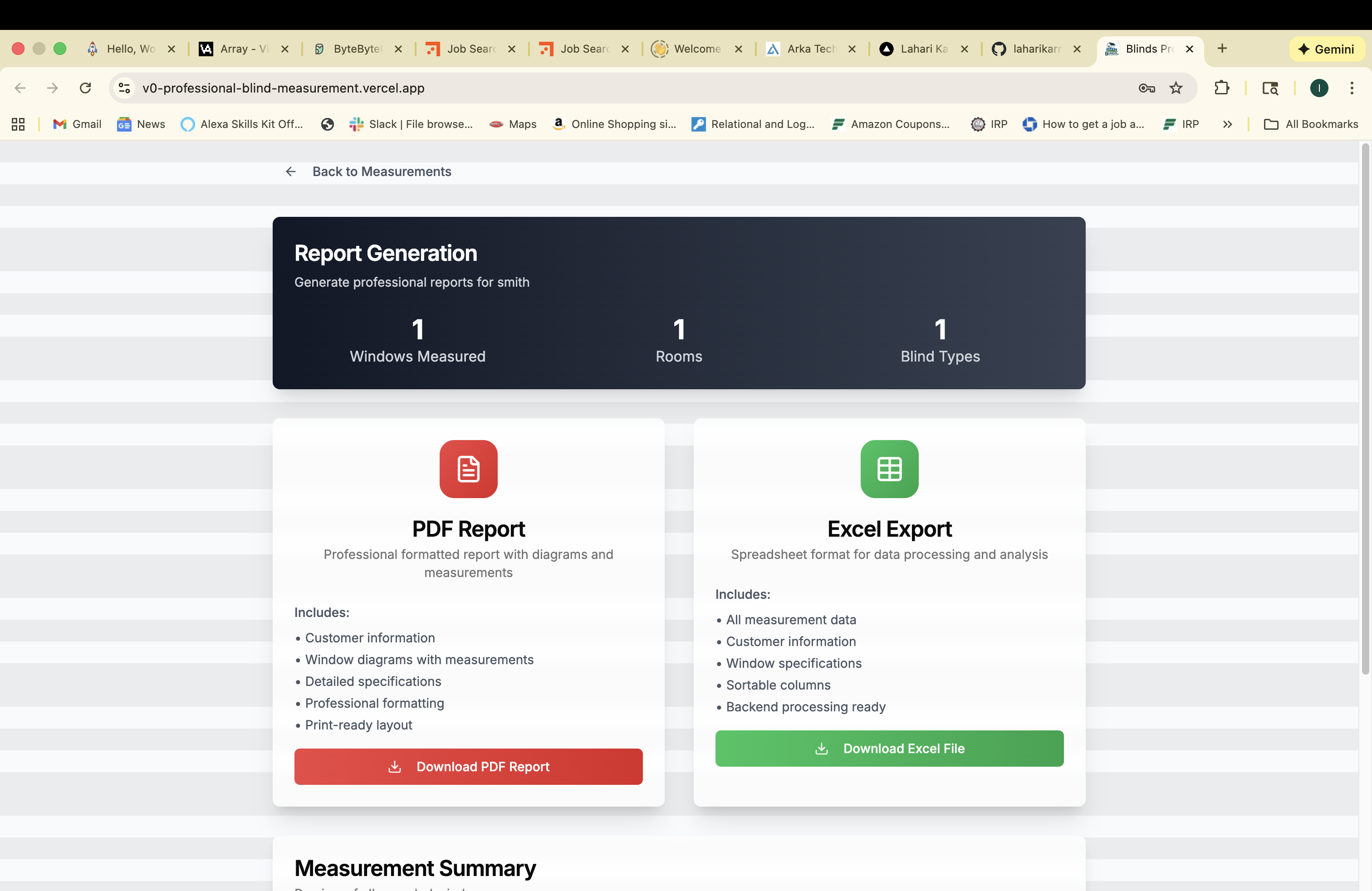This screenshot has width=1372, height=891.
Task: Click the browser Forward navigation arrow
Action: 53,88
